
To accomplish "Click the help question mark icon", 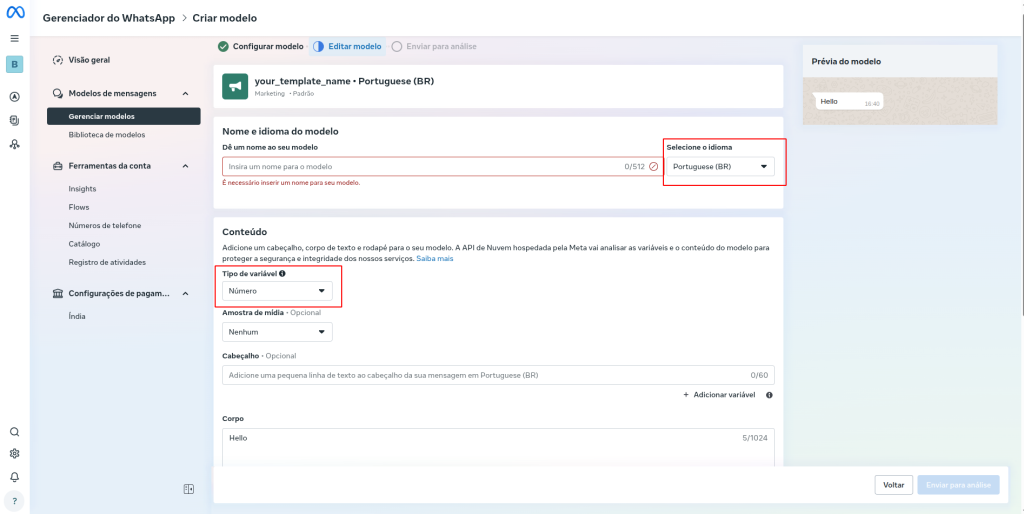I will pyautogui.click(x=14, y=500).
